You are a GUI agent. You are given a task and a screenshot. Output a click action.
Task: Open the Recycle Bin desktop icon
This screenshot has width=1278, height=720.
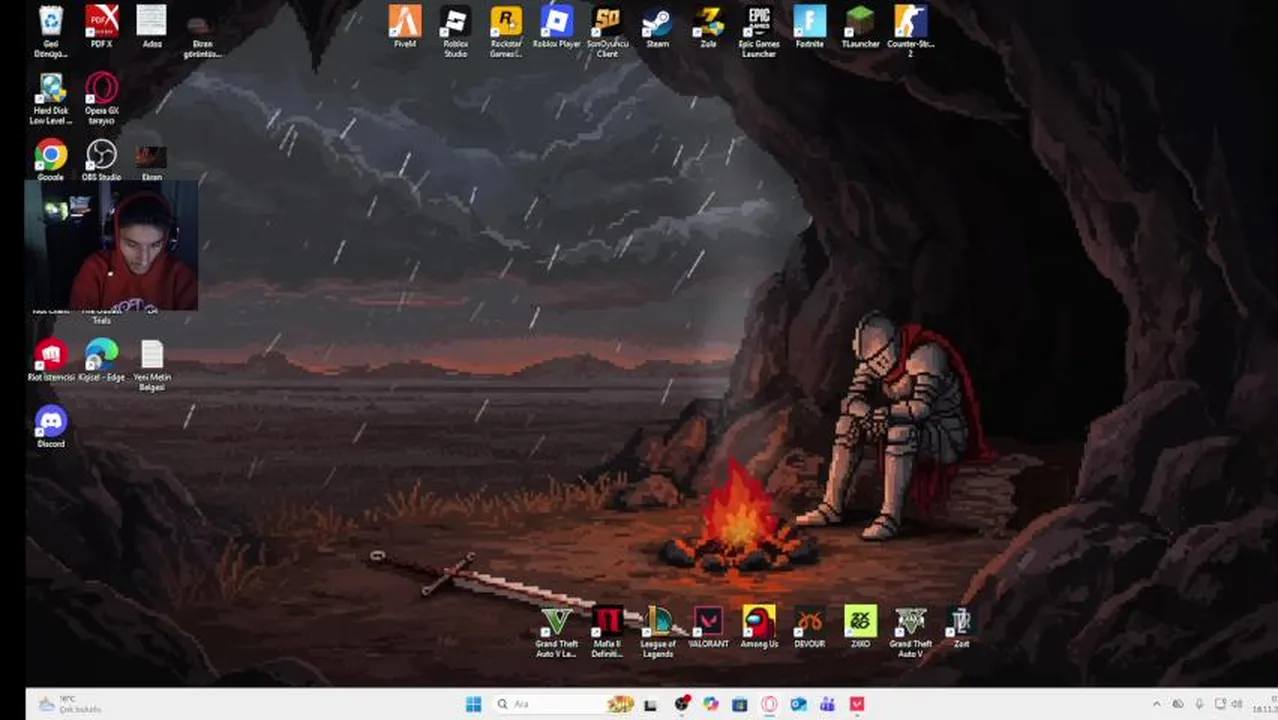coord(51,31)
